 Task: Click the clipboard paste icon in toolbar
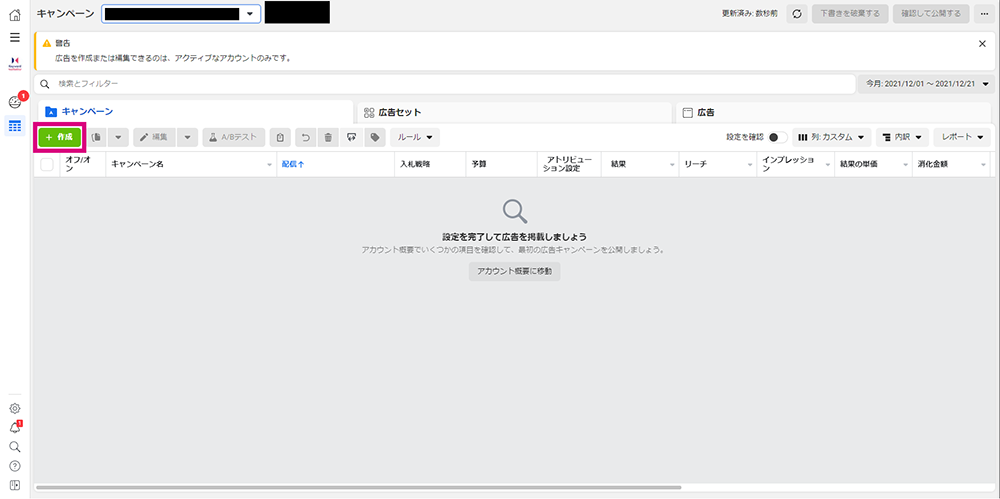[280, 137]
